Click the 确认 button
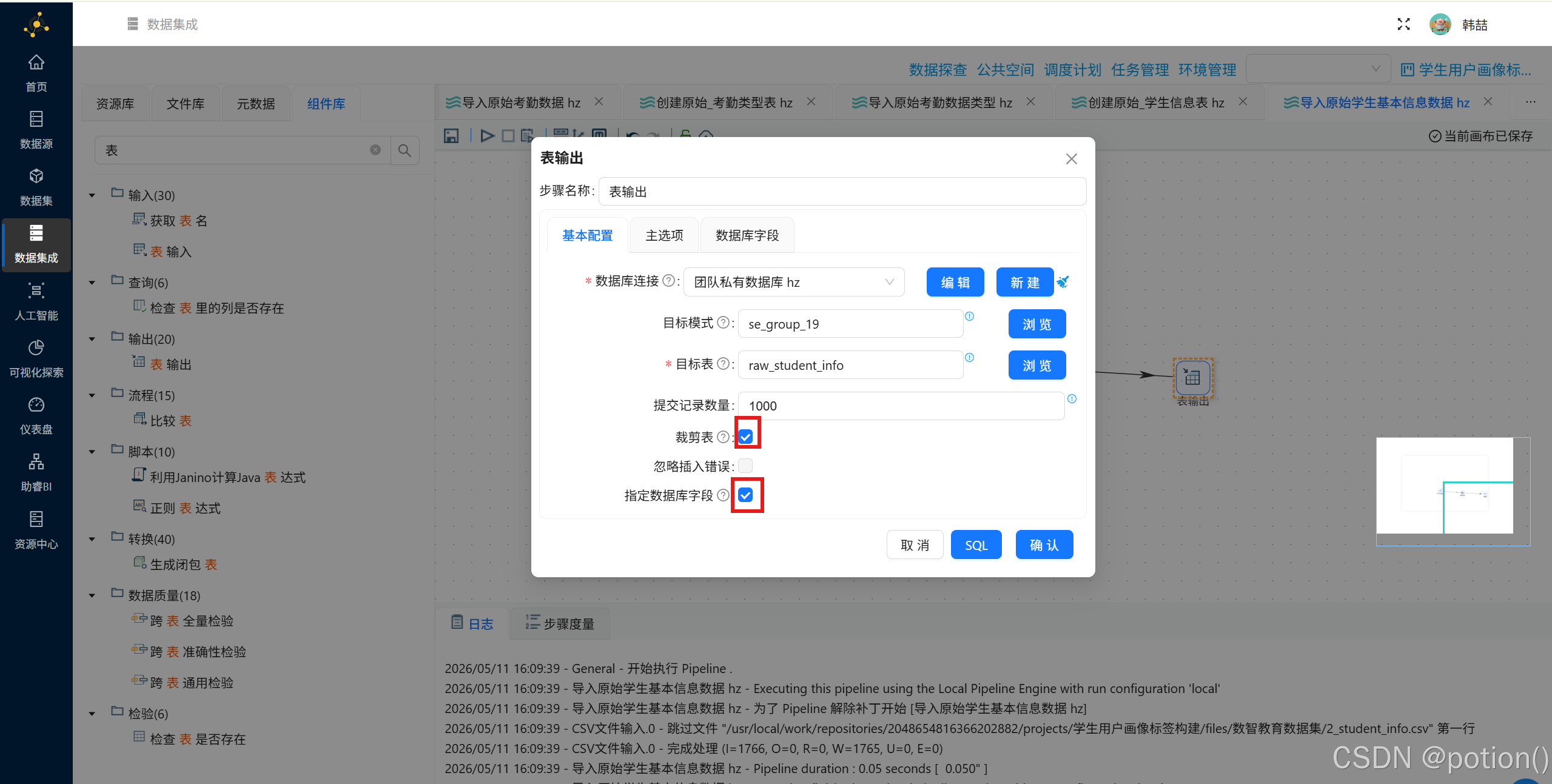 (1044, 544)
